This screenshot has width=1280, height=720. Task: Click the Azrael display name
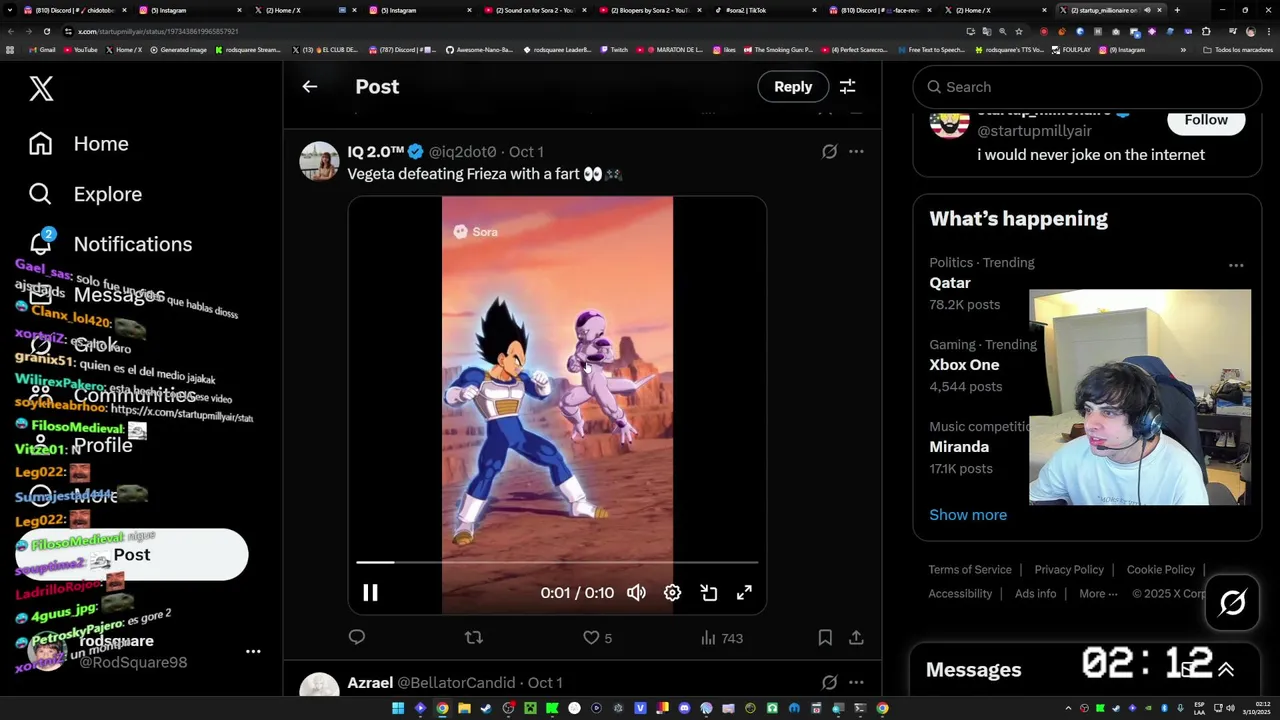click(370, 683)
